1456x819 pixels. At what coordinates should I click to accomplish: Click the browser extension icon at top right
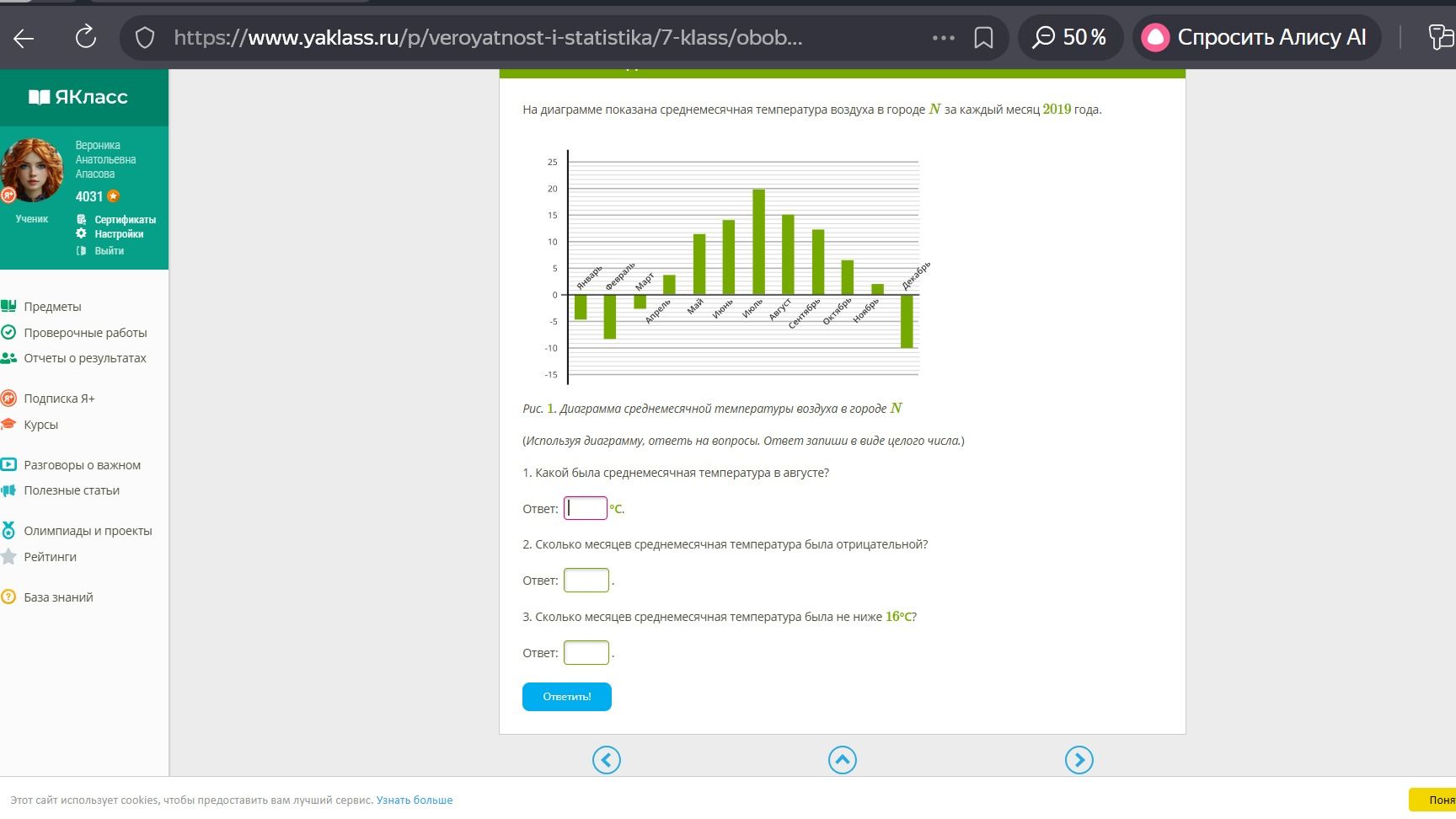click(1441, 37)
